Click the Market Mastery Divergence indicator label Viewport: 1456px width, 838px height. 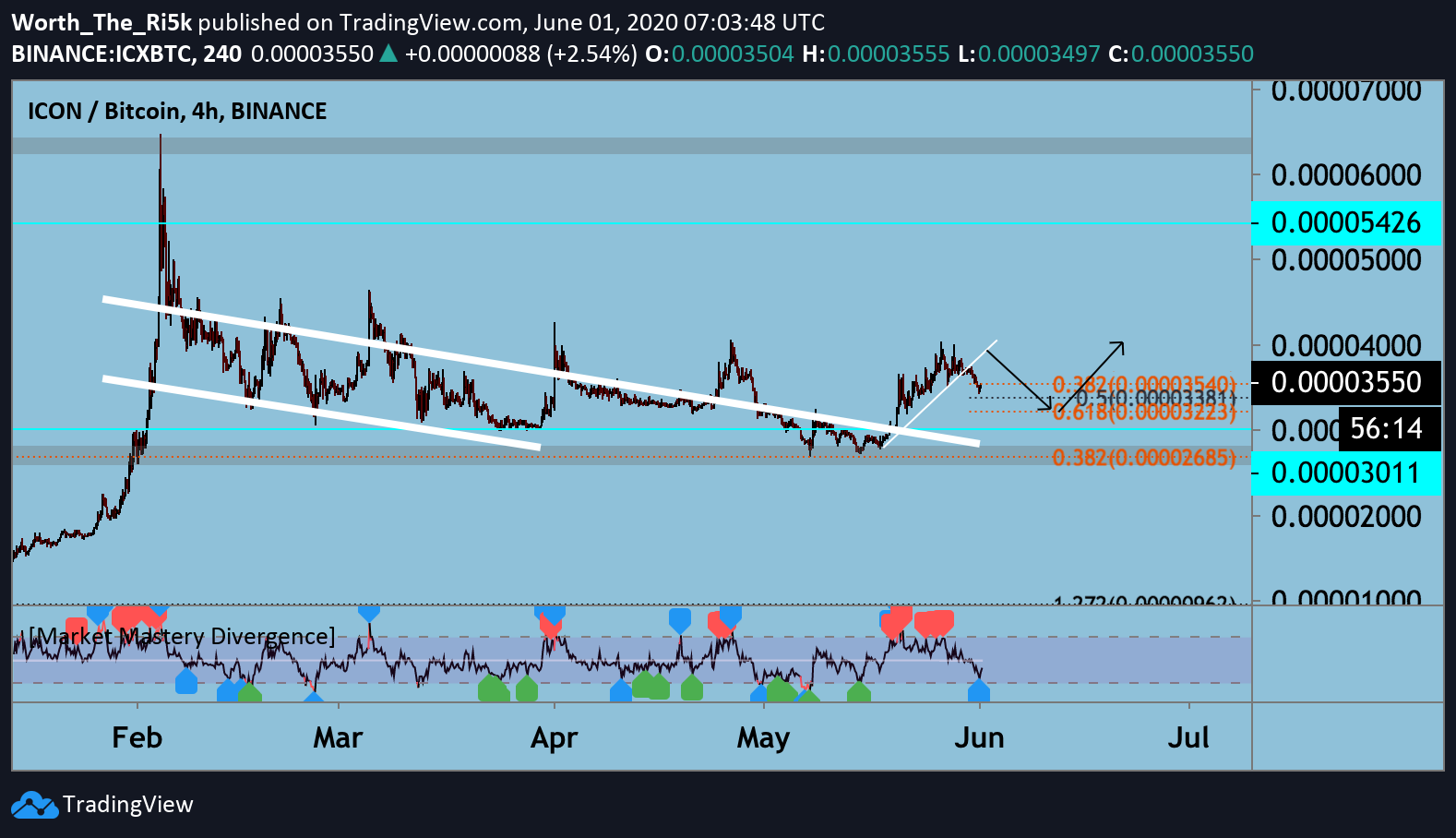click(x=183, y=636)
